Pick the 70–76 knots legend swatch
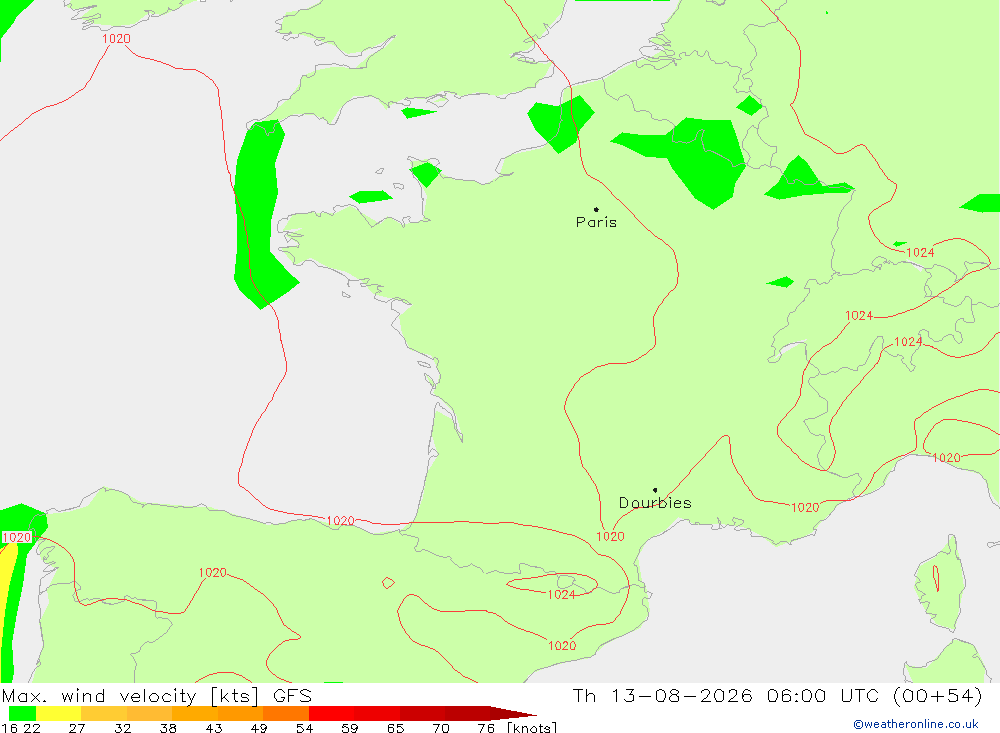Image resolution: width=1000 pixels, height=733 pixels. [x=467, y=713]
